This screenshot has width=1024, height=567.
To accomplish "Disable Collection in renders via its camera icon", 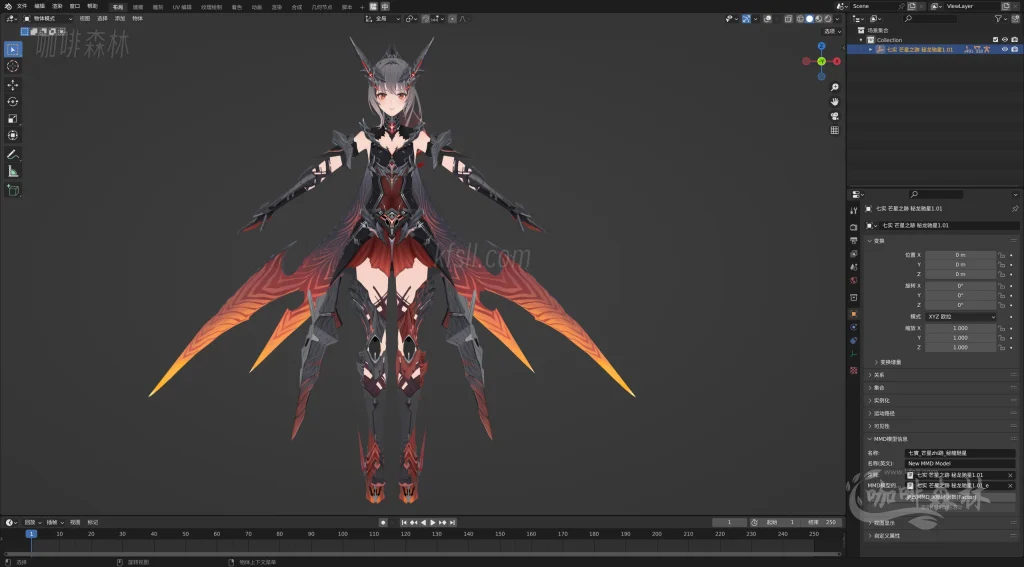I will (1014, 40).
